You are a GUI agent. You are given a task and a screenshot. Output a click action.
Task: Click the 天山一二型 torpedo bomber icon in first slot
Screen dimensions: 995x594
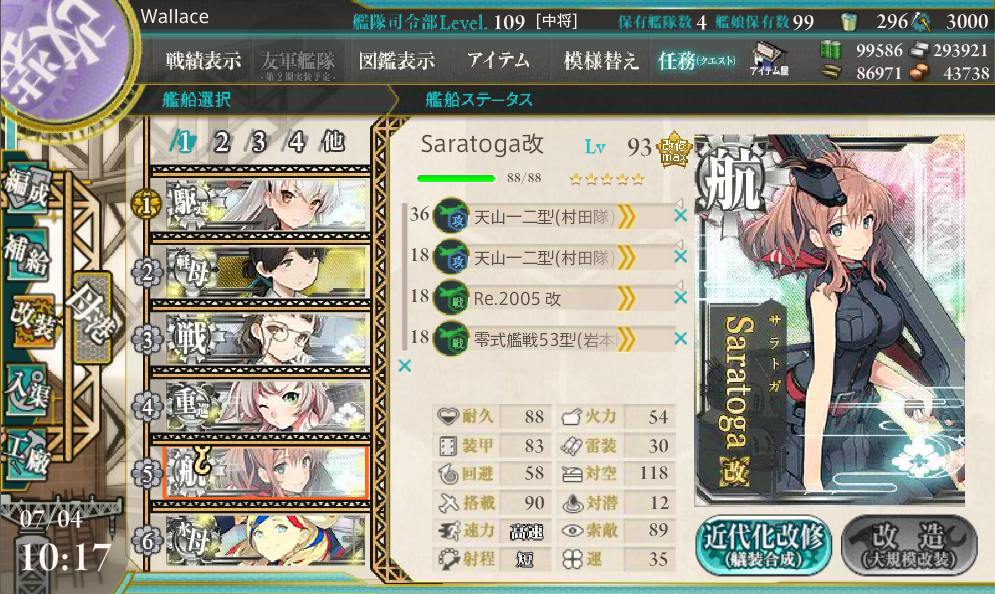[451, 216]
